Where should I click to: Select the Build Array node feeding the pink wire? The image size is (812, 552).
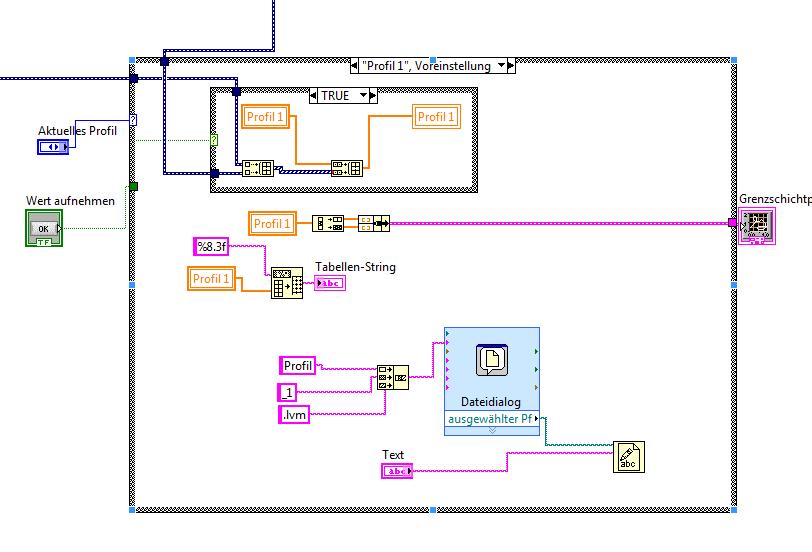click(374, 224)
